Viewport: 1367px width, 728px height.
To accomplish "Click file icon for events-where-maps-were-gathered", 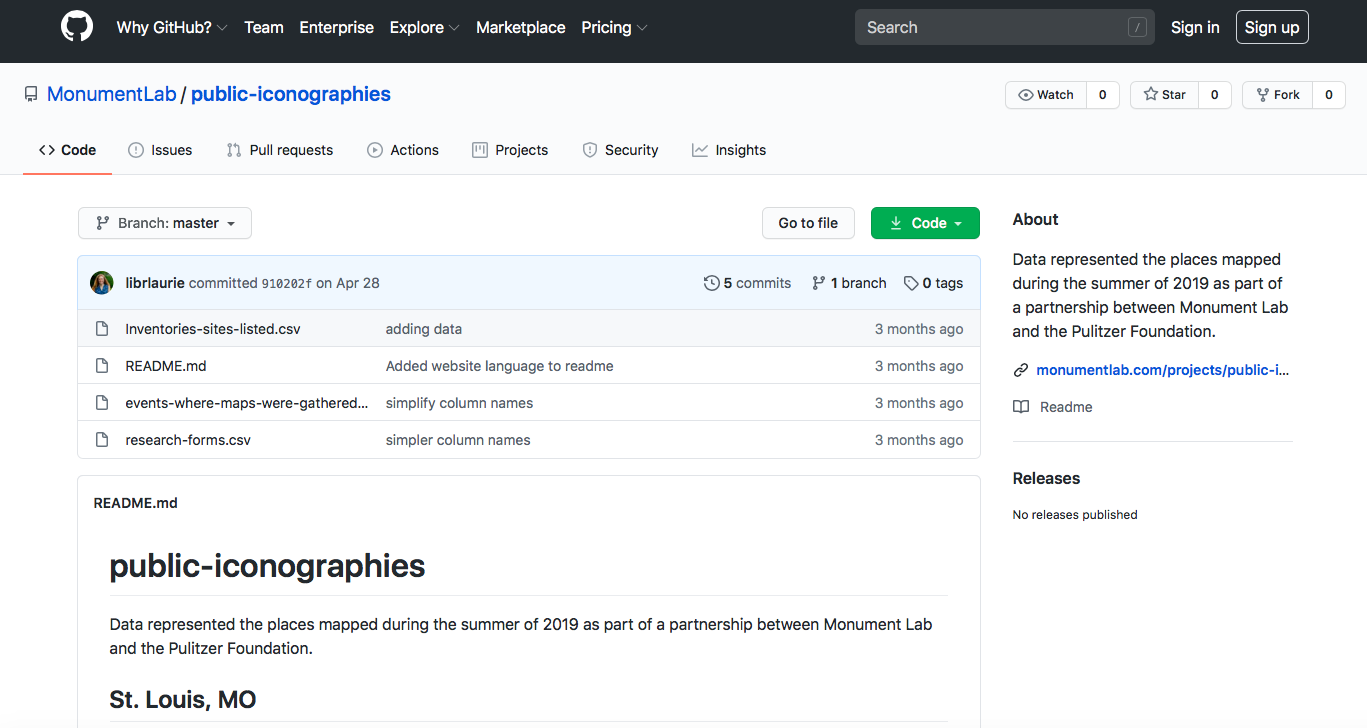I will 101,403.
